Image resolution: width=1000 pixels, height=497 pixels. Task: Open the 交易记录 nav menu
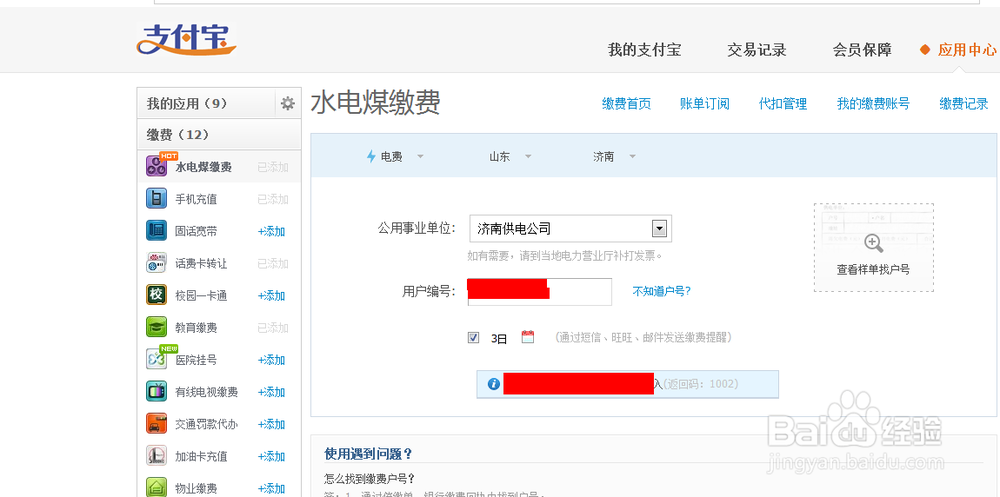756,50
